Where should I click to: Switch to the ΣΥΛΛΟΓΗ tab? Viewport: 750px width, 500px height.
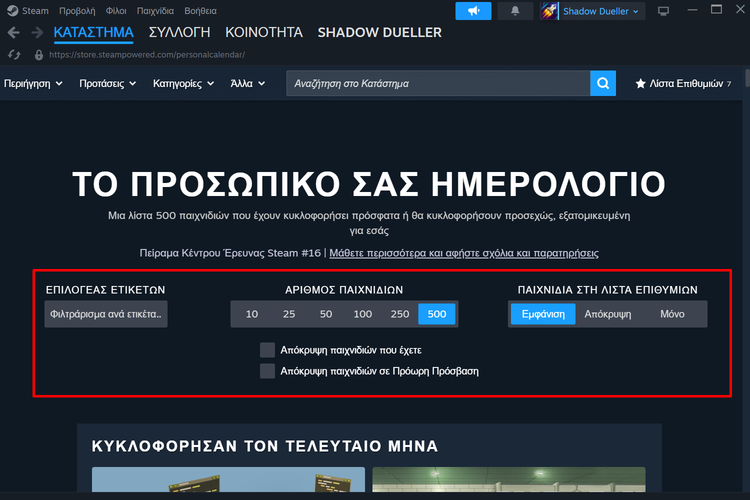click(179, 32)
